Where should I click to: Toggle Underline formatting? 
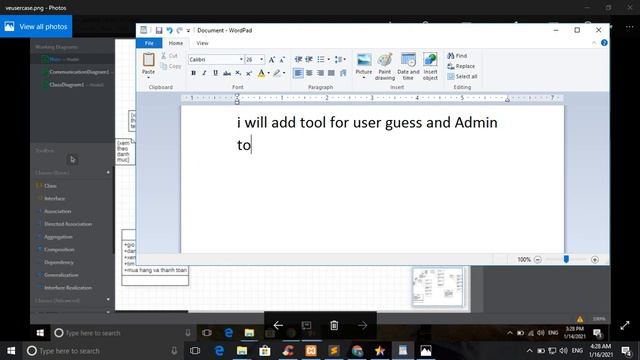[215, 73]
